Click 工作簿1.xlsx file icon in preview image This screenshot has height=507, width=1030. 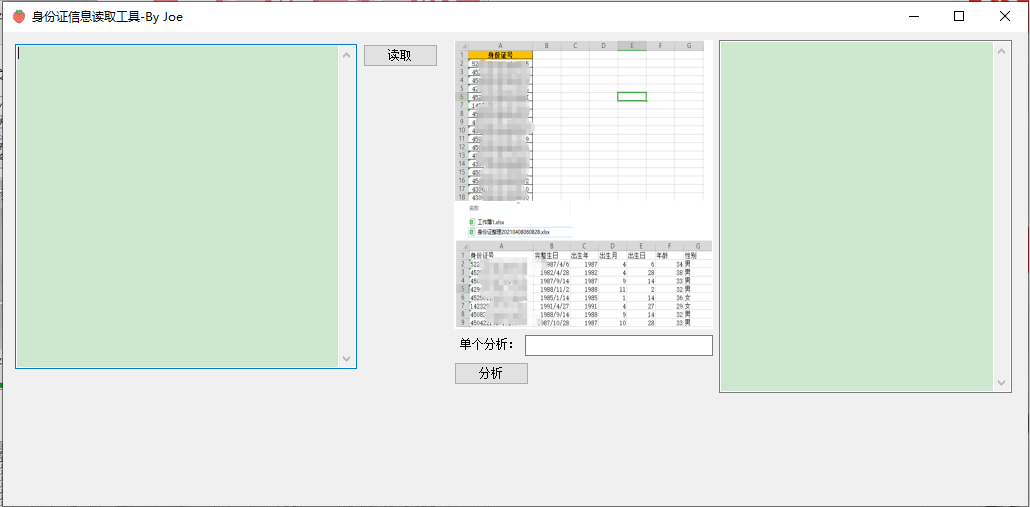[x=472, y=221]
